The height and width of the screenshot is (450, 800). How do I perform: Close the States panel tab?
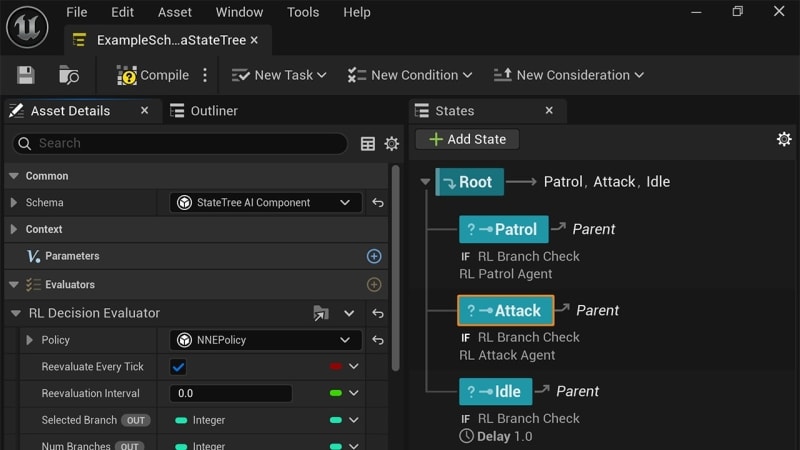[x=549, y=110]
